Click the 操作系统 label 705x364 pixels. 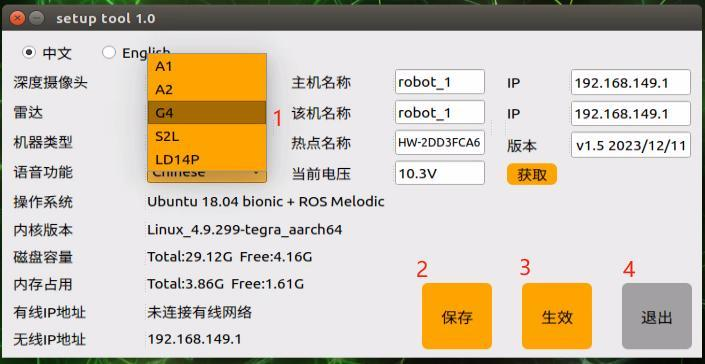43,202
